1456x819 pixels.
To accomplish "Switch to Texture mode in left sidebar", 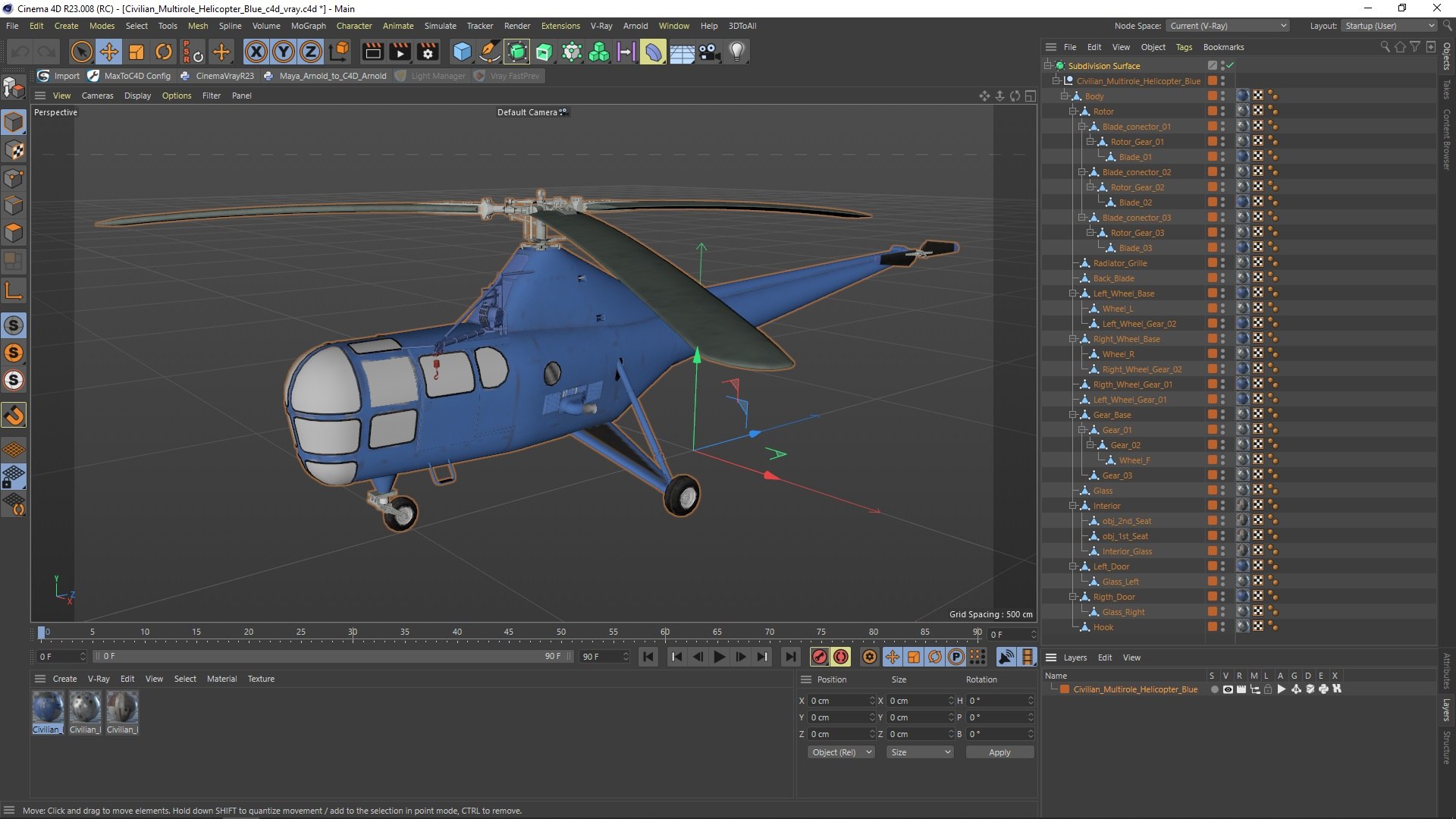I will coord(14,149).
